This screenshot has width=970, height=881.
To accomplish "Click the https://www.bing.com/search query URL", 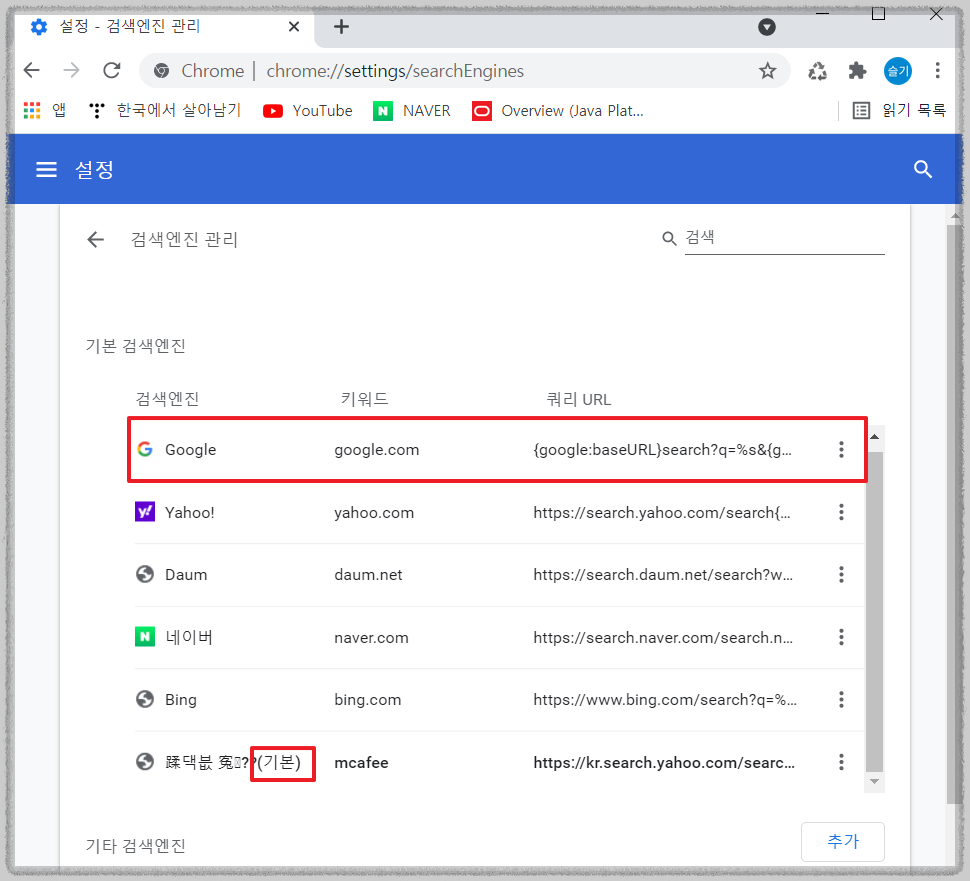I will click(x=665, y=700).
